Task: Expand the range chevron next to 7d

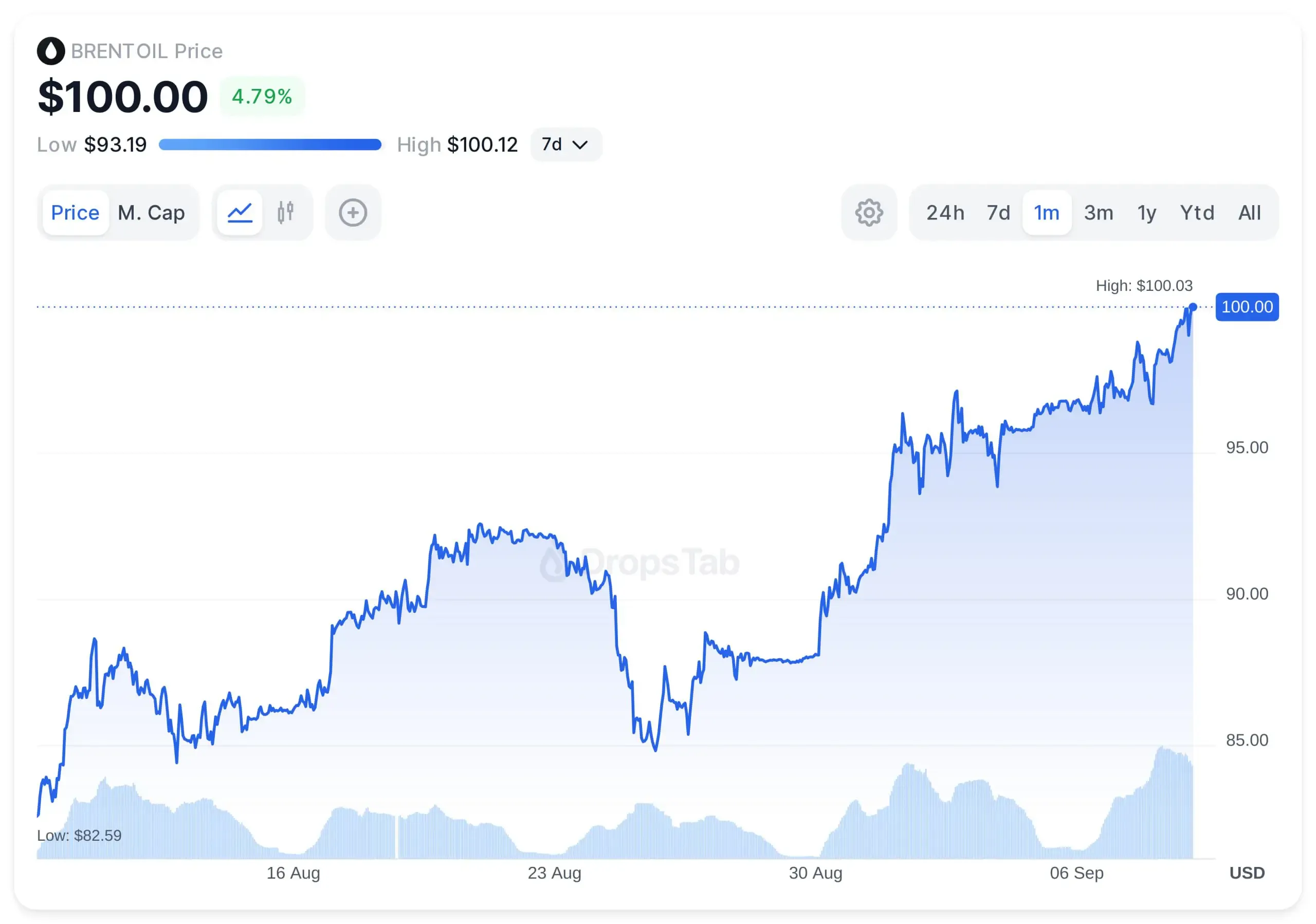Action: point(580,145)
